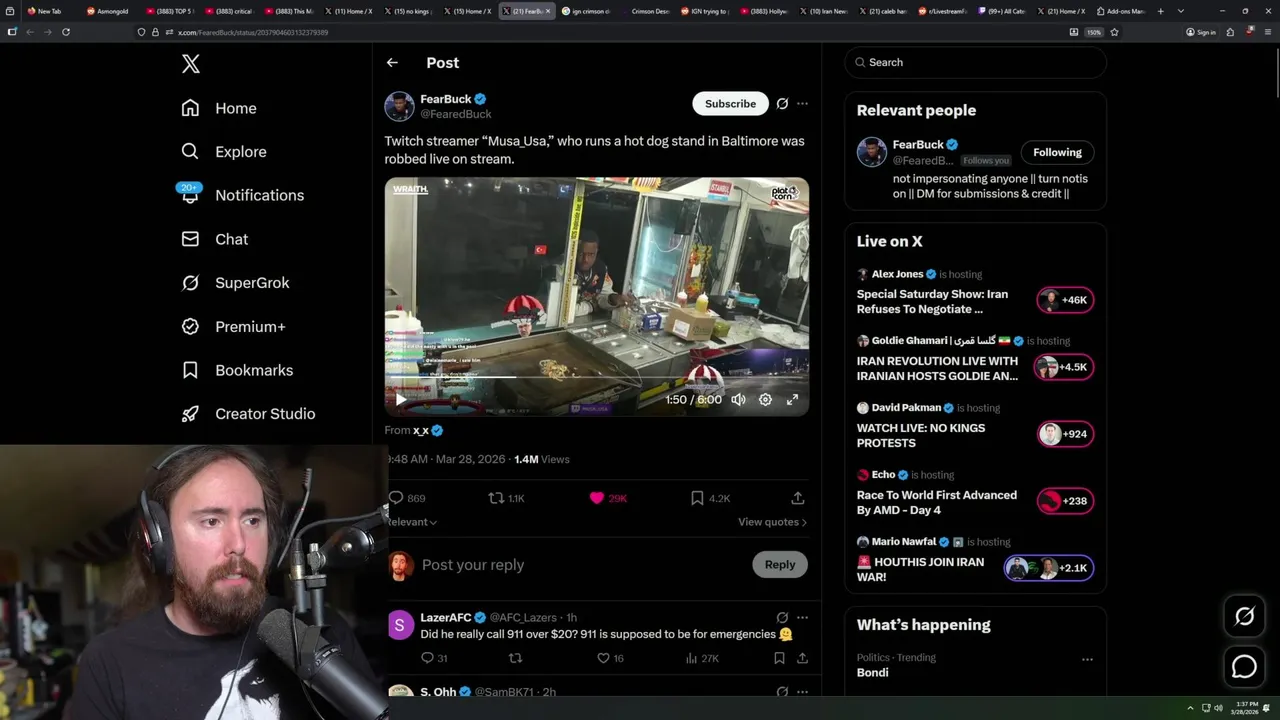Open Chat in sidebar
This screenshot has width=1280, height=720.
pyautogui.click(x=215, y=239)
